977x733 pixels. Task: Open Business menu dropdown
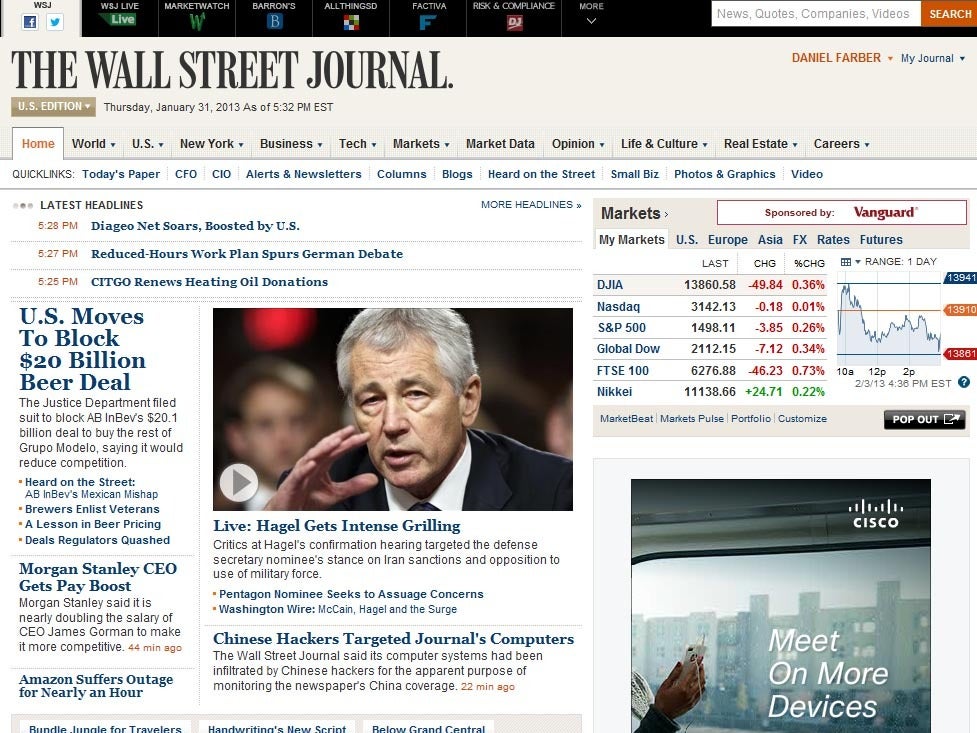click(291, 144)
